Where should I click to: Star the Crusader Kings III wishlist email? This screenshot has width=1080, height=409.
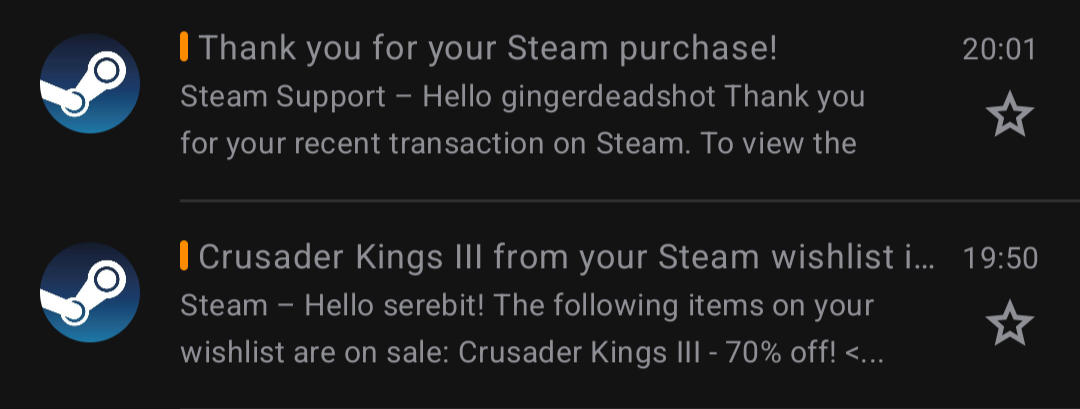1009,325
